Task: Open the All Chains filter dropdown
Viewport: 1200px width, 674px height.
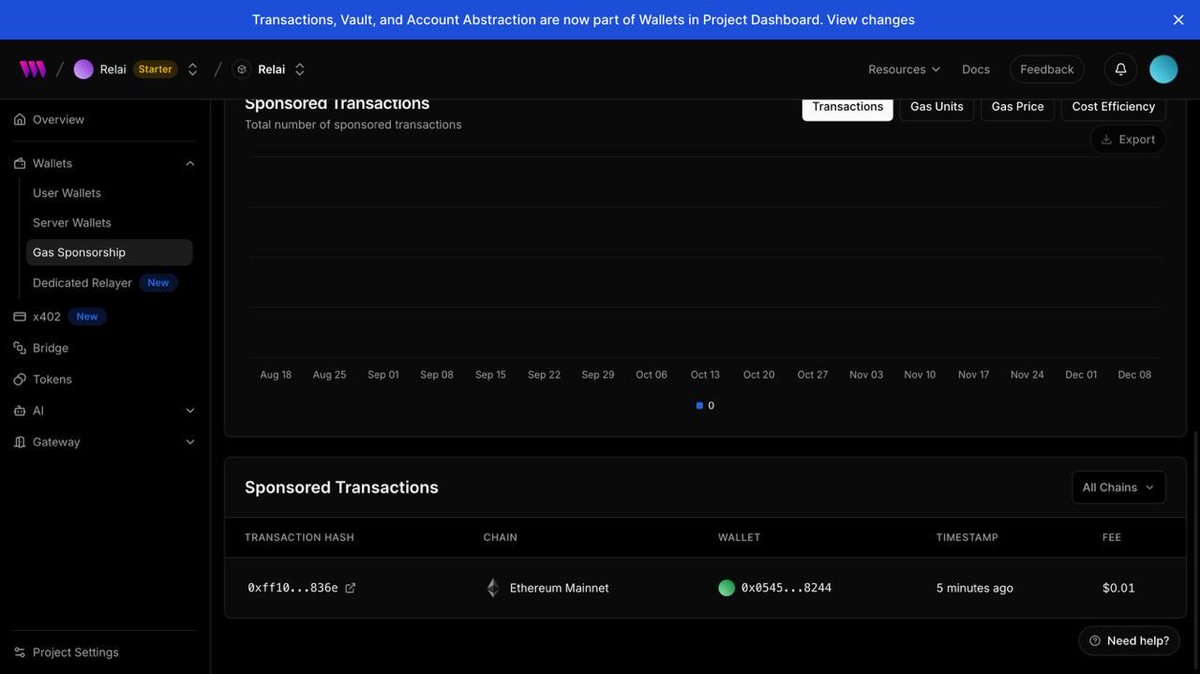Action: coord(1119,487)
